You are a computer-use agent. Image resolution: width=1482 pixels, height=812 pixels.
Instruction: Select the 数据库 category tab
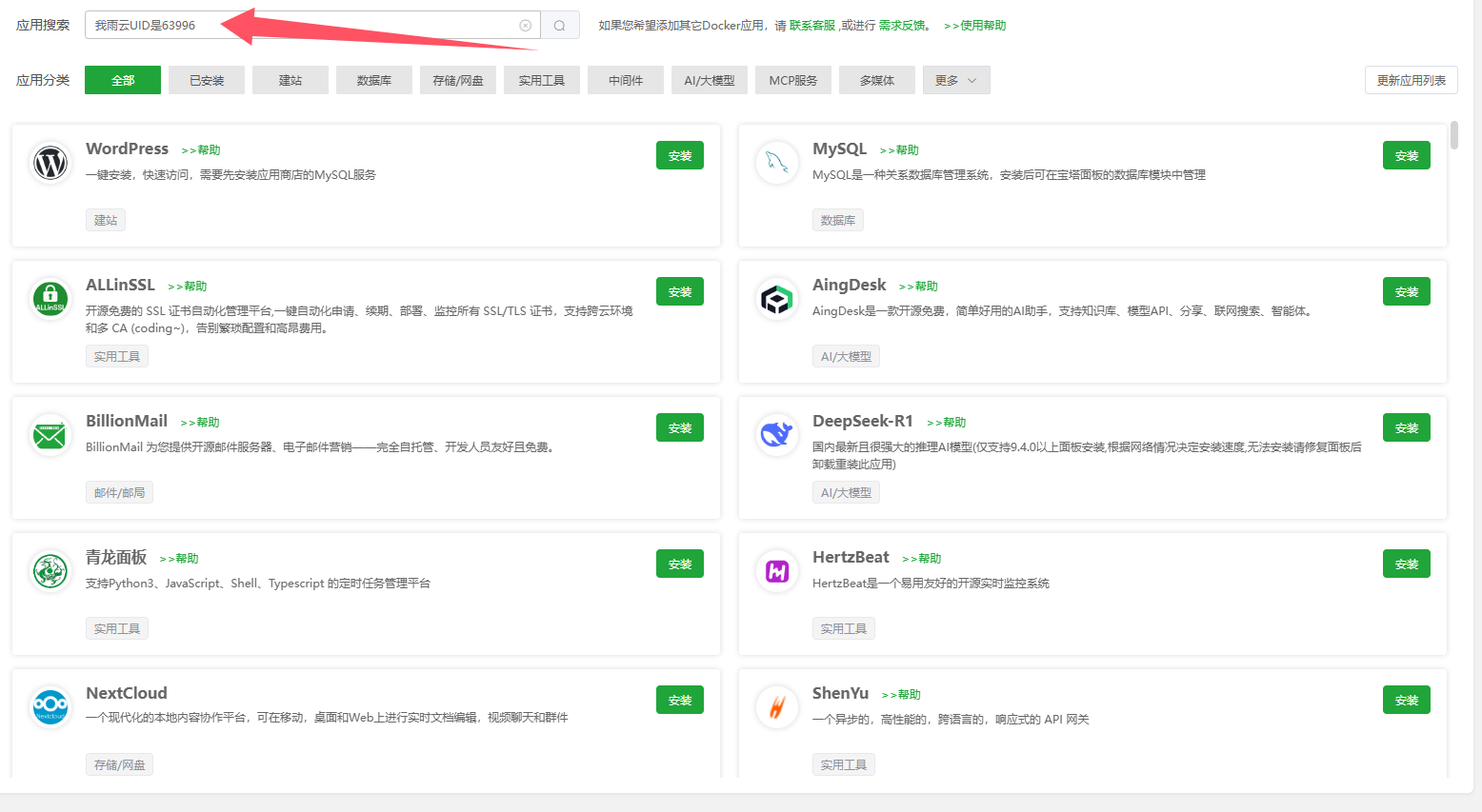(x=374, y=80)
